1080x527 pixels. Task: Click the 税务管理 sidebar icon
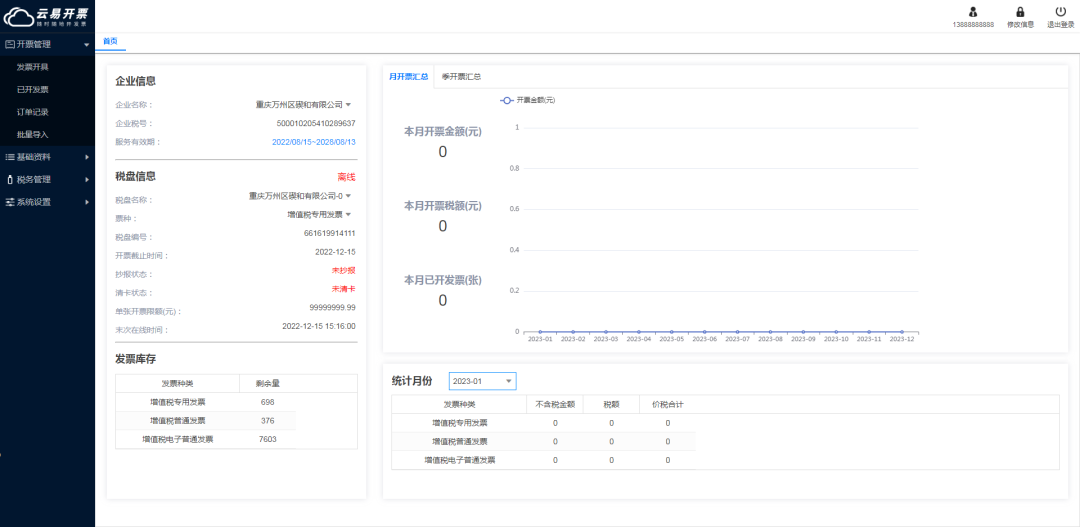[x=10, y=180]
